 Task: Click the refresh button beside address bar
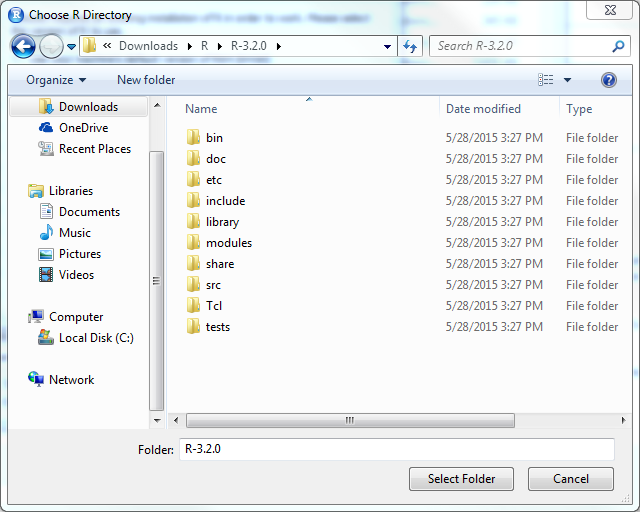(410, 46)
